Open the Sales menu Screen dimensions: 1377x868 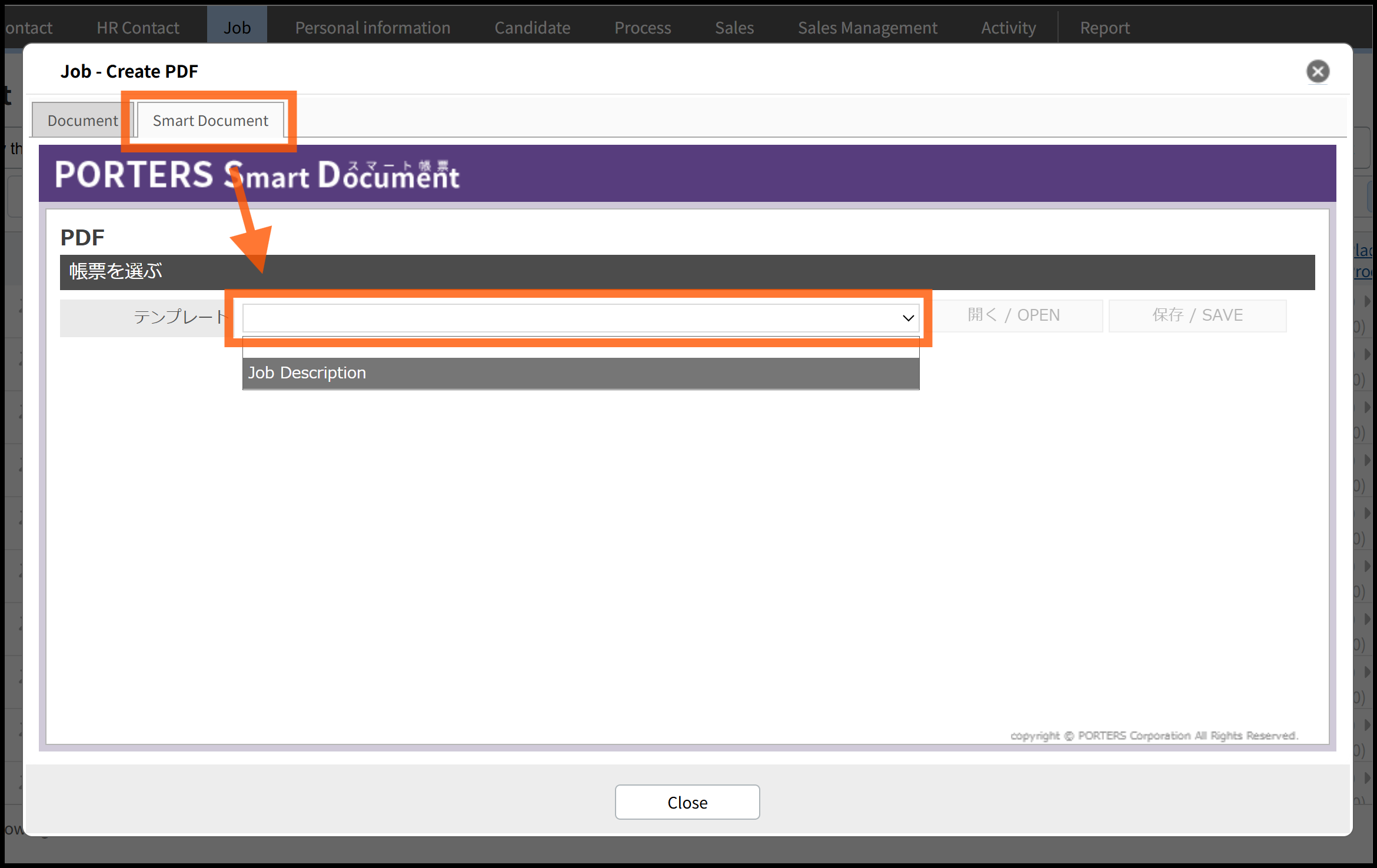pyautogui.click(x=734, y=28)
